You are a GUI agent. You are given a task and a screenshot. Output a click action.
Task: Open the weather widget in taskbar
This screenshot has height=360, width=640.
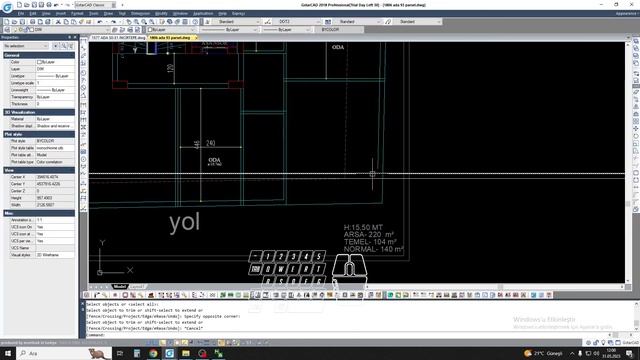543,353
